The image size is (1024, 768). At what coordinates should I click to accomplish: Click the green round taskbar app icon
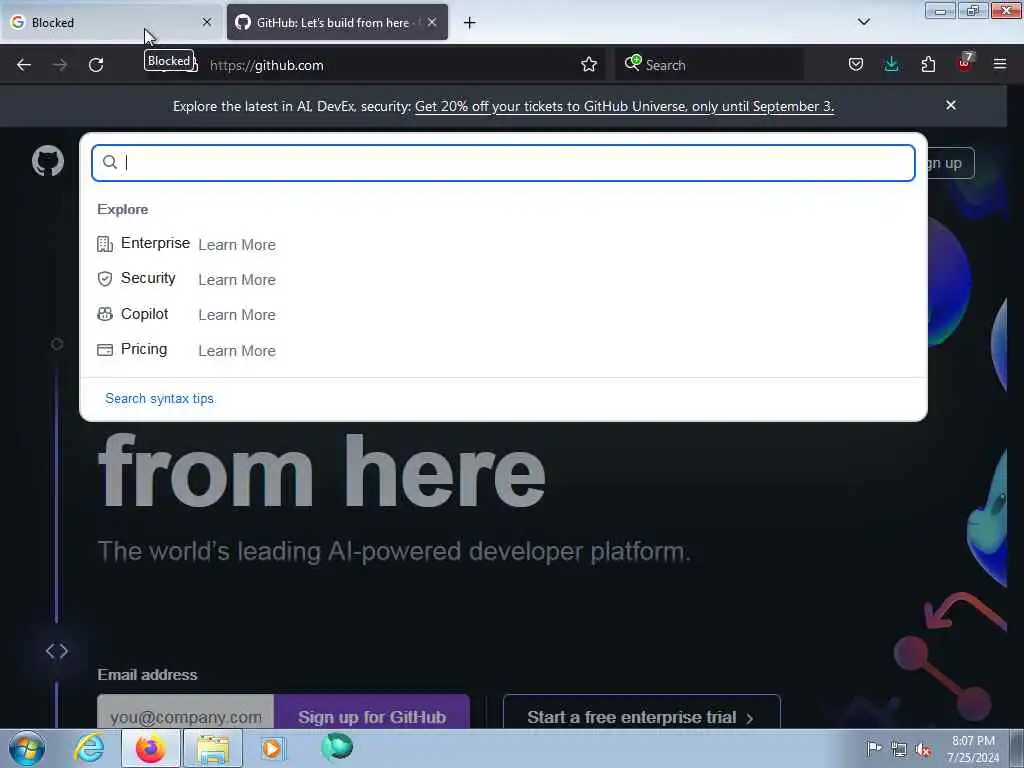[337, 747]
